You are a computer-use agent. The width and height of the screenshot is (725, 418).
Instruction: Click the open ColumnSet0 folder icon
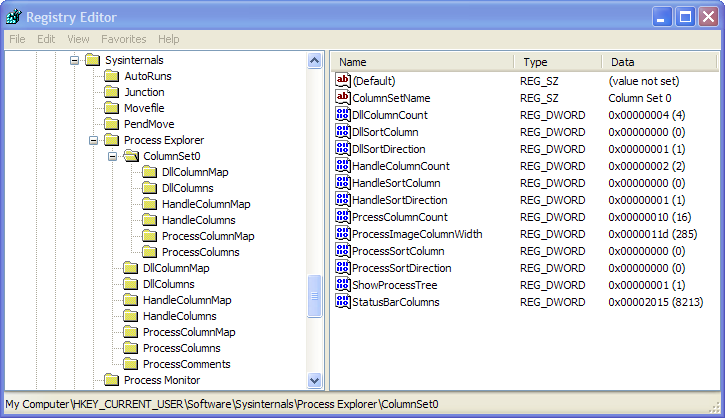(131, 156)
